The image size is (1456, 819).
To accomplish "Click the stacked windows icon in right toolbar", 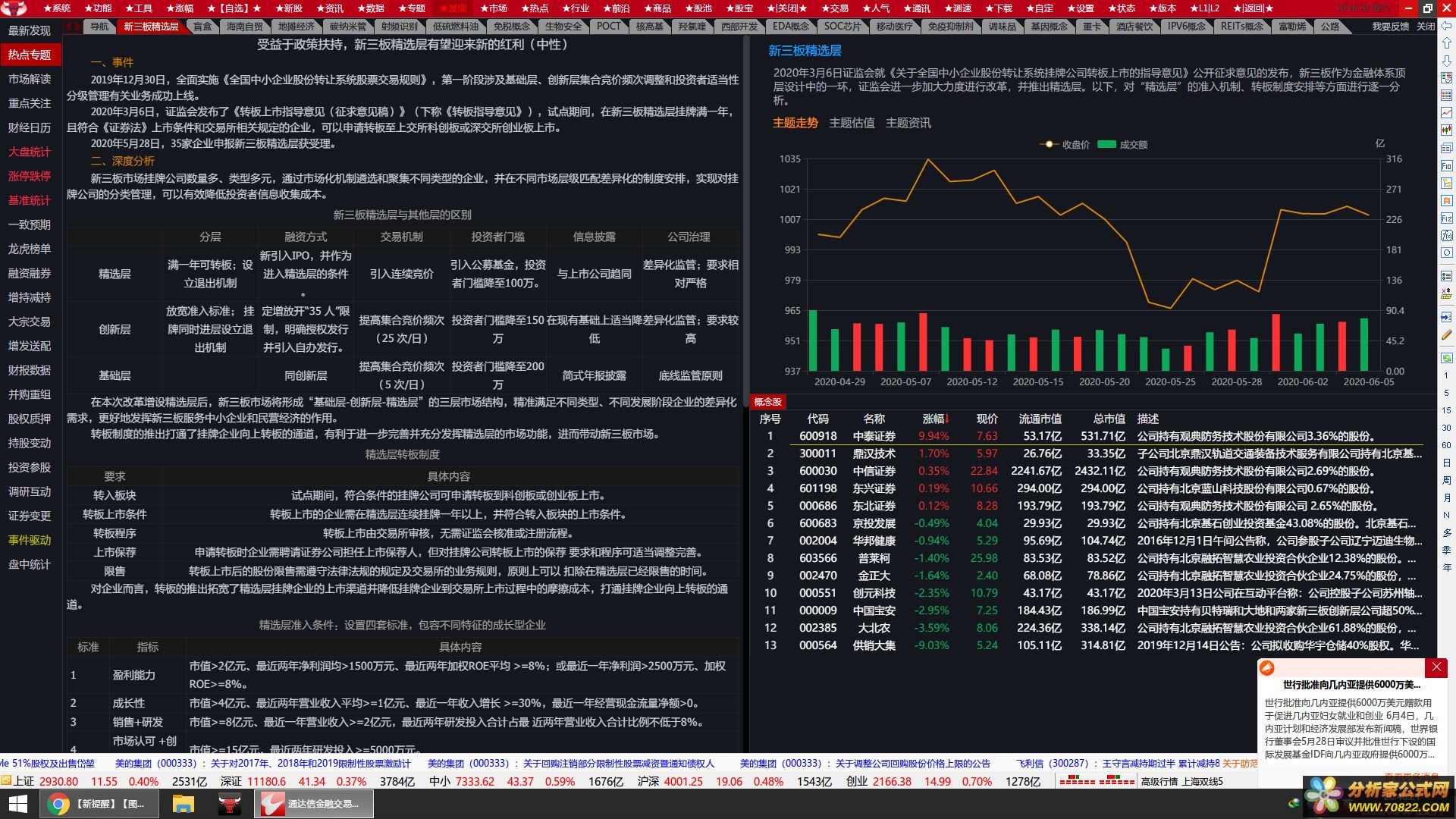I will (1447, 149).
